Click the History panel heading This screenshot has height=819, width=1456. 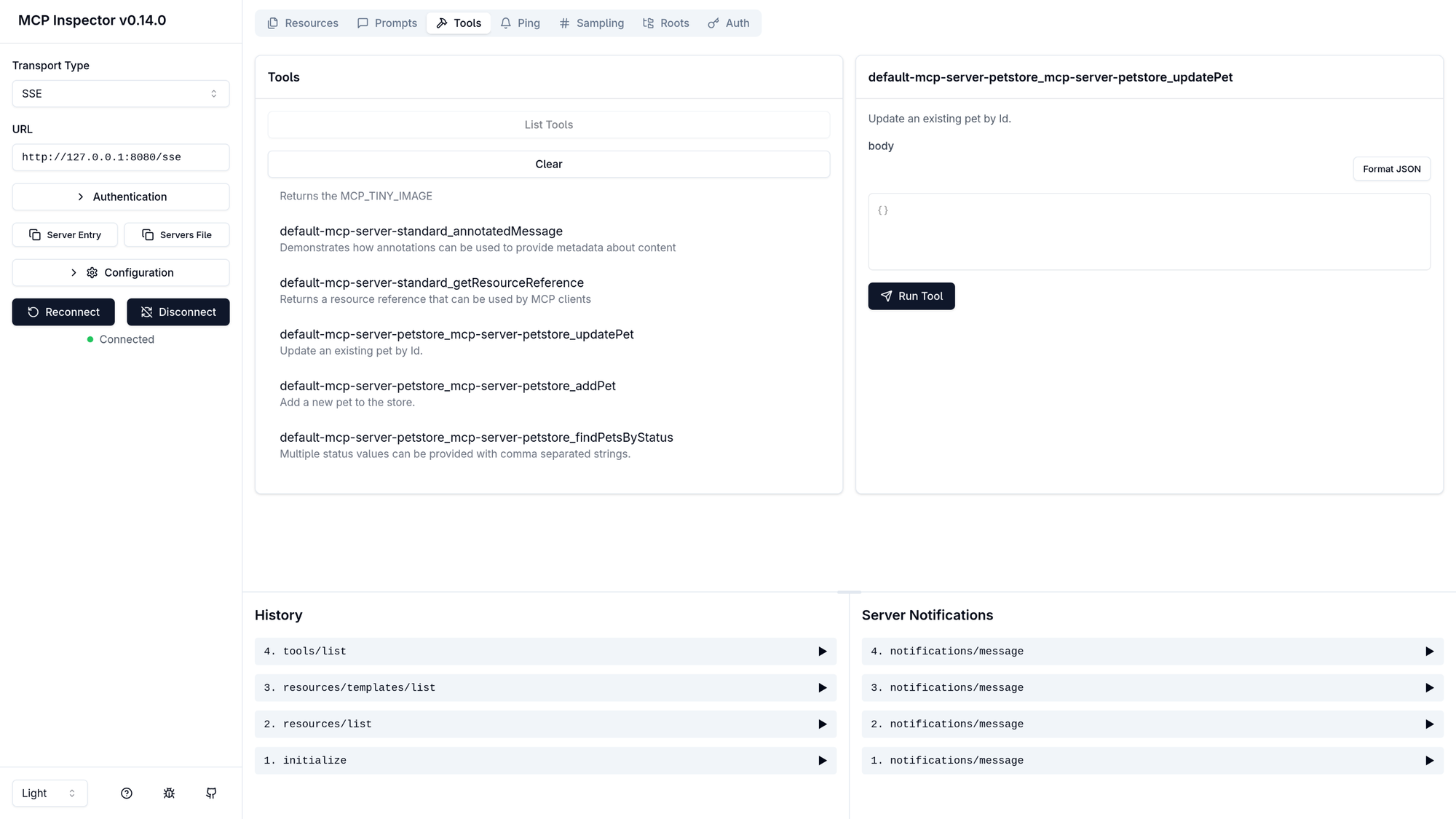tap(279, 615)
